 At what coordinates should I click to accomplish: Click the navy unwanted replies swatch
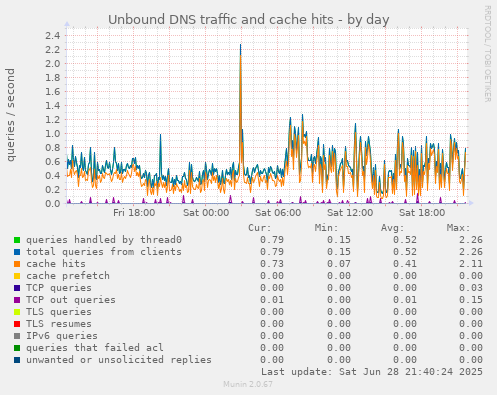click(x=17, y=360)
